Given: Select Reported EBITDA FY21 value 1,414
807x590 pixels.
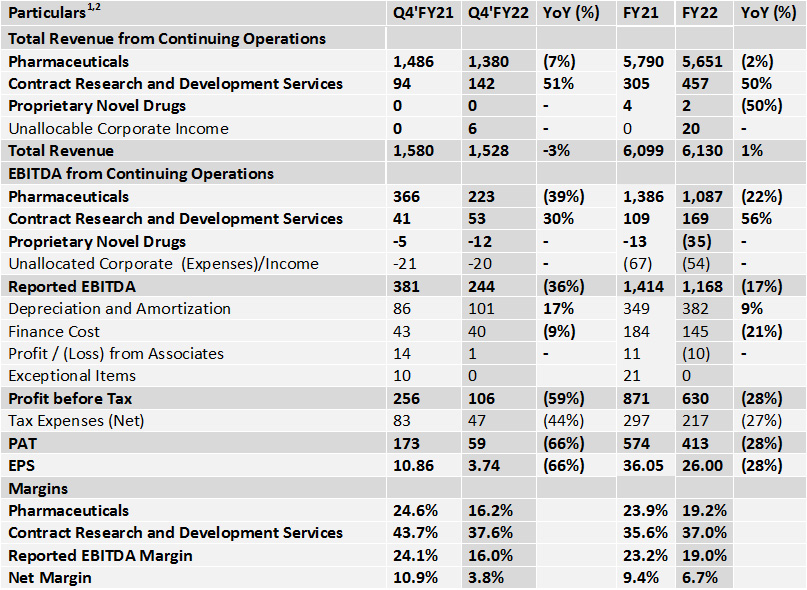Looking at the screenshot, I should [643, 287].
